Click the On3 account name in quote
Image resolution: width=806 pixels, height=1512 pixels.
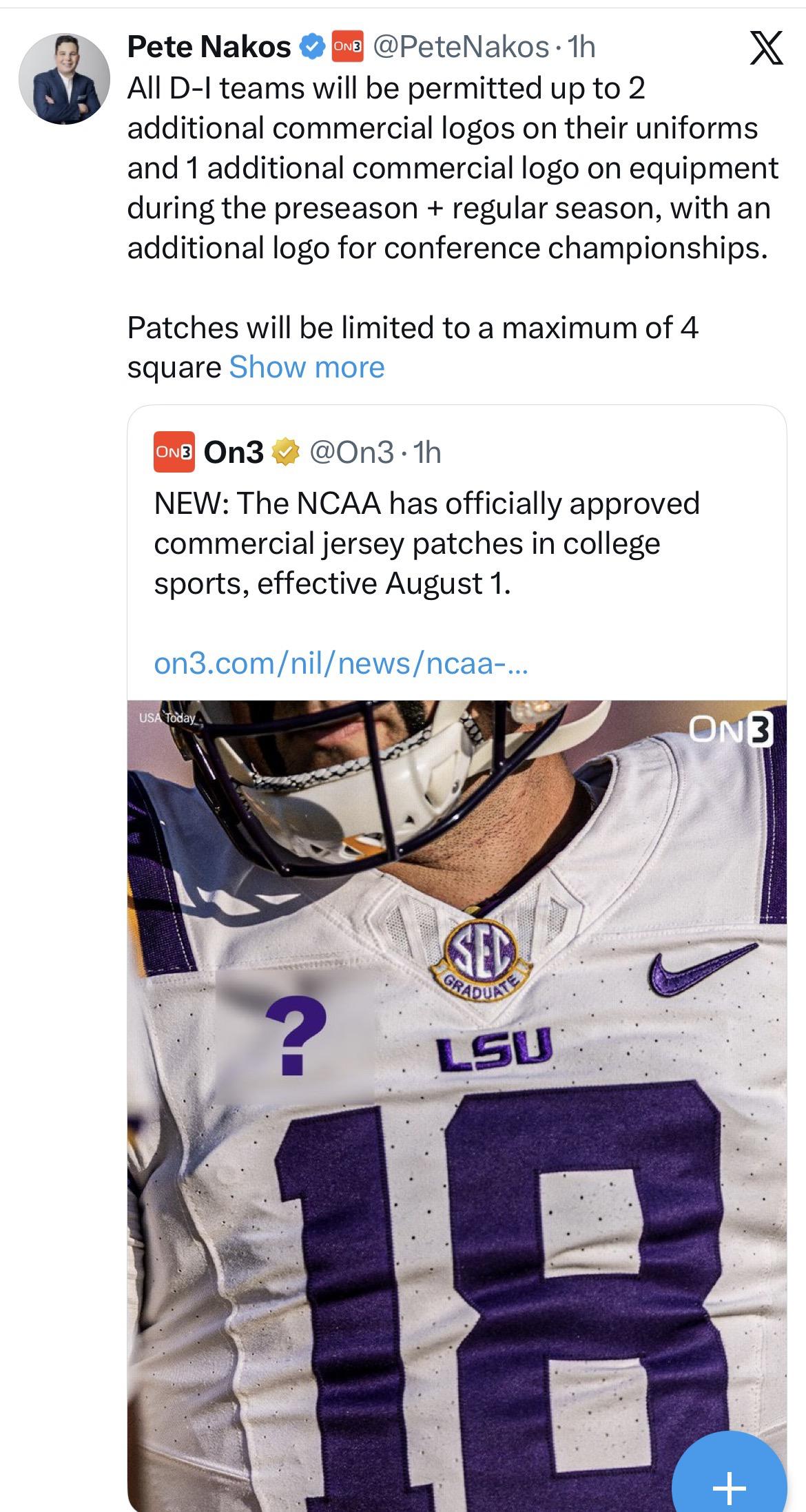click(x=234, y=453)
